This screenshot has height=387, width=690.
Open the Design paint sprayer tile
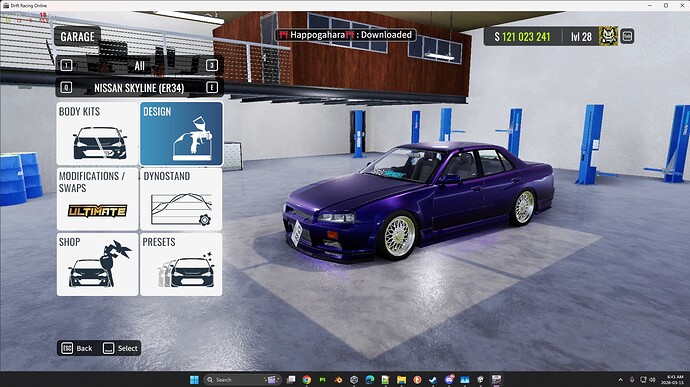181,134
